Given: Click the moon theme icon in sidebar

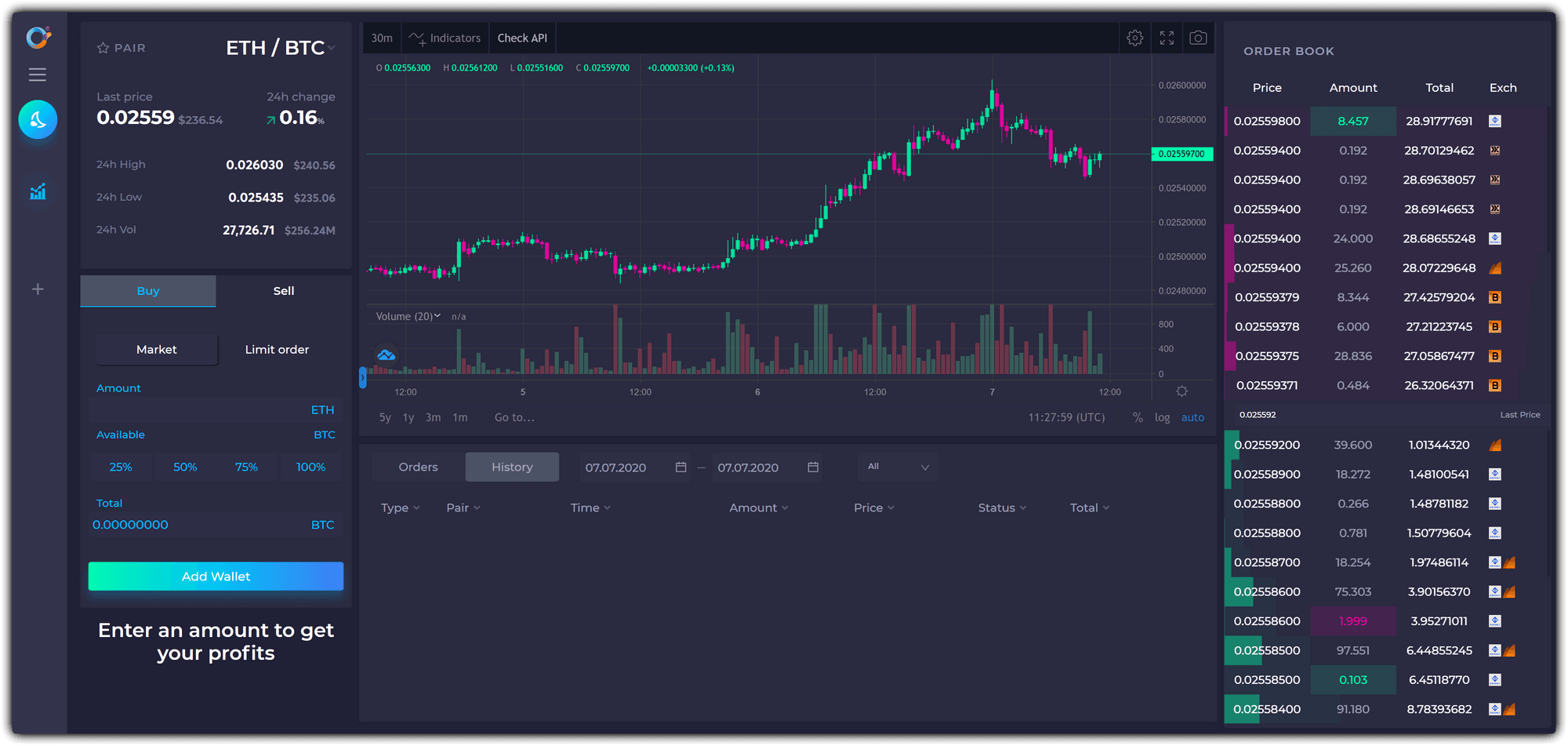Looking at the screenshot, I should pyautogui.click(x=38, y=120).
